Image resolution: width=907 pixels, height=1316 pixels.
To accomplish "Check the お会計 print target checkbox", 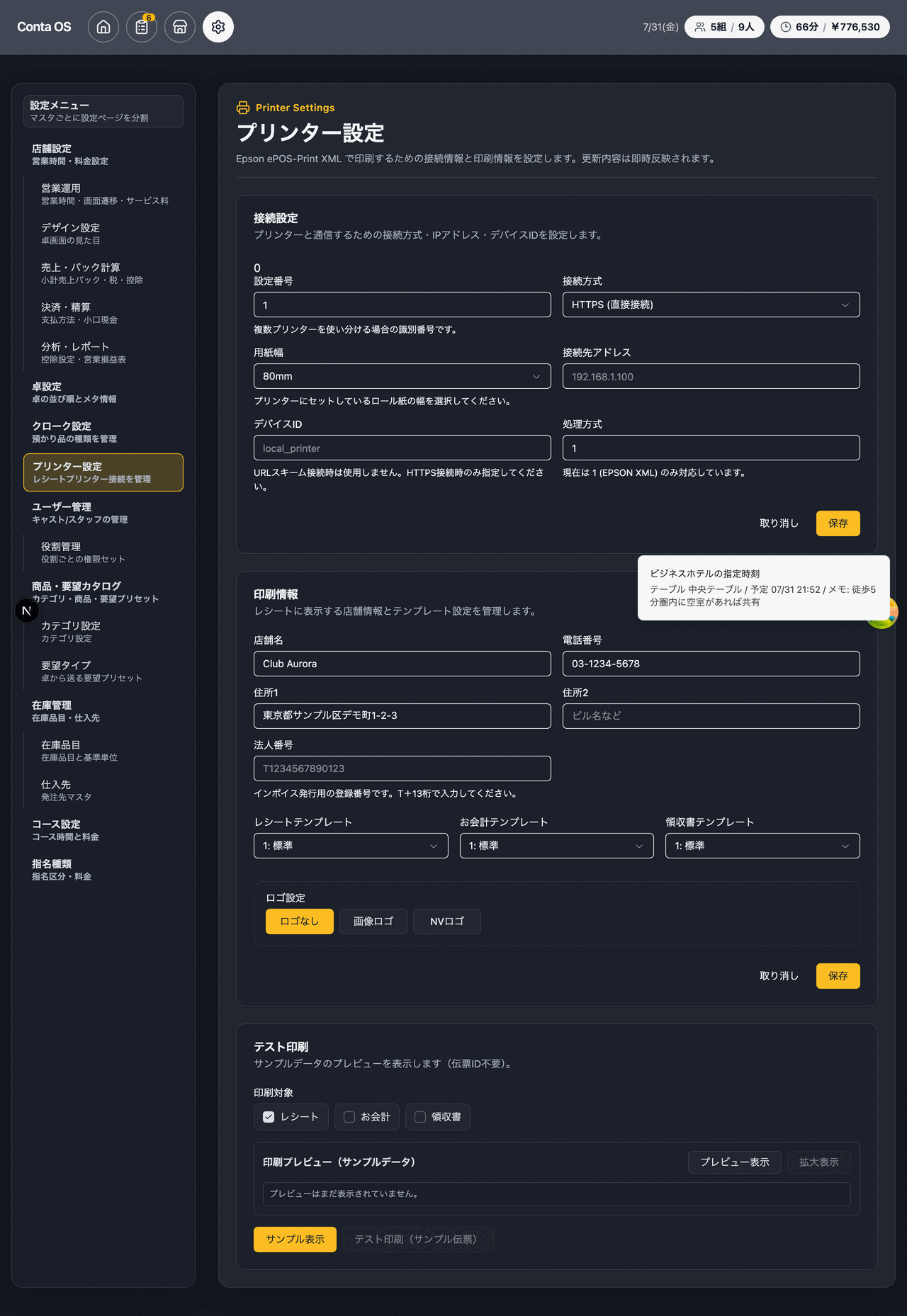I will coord(349,1117).
